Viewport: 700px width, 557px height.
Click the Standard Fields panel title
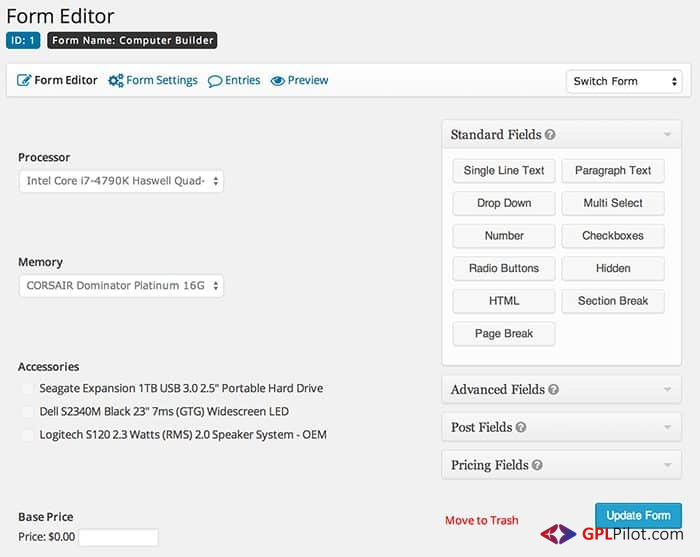[x=496, y=134]
